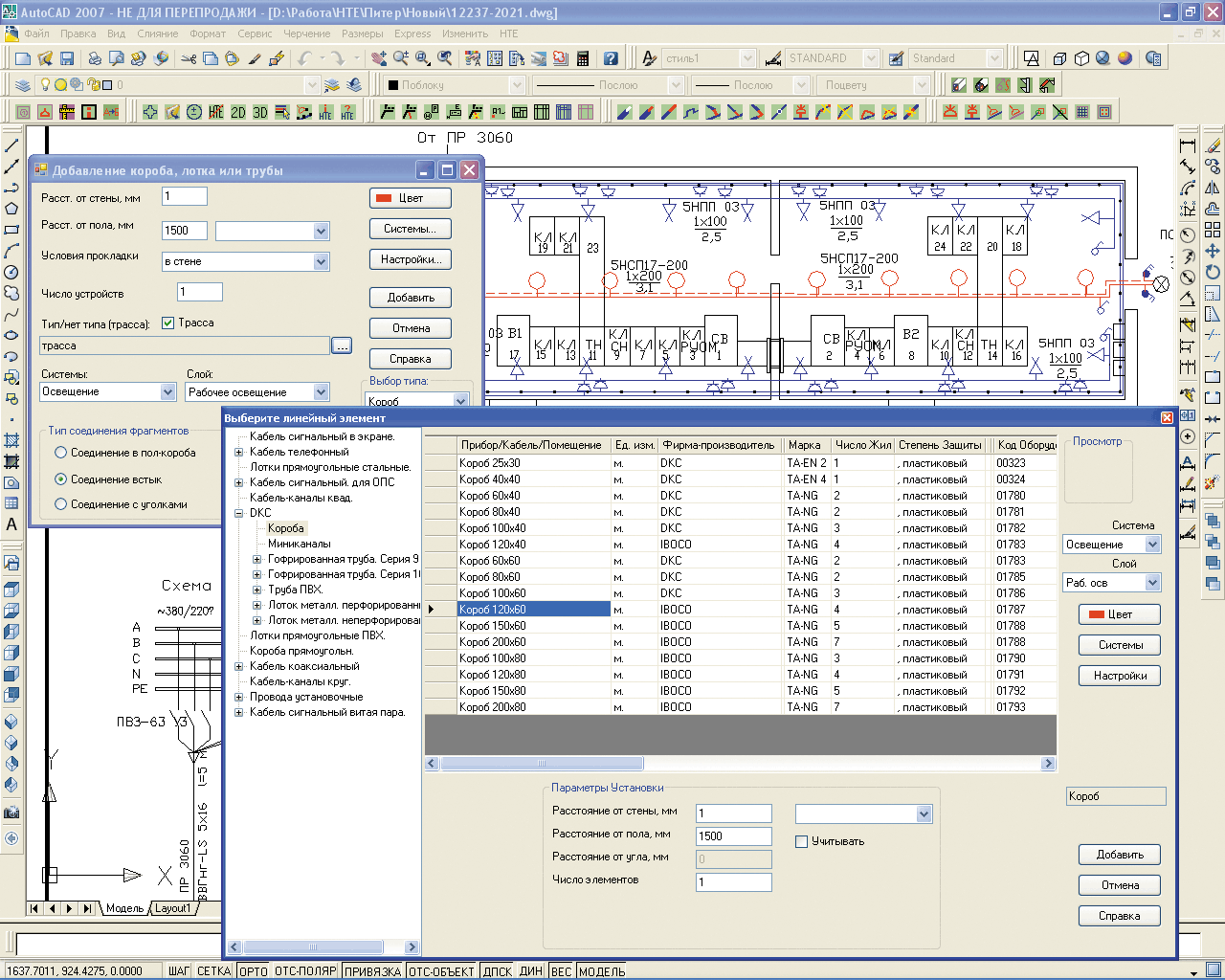The width and height of the screenshot is (1225, 980).
Task: Enable the Учитывать checkbox
Action: pos(802,841)
